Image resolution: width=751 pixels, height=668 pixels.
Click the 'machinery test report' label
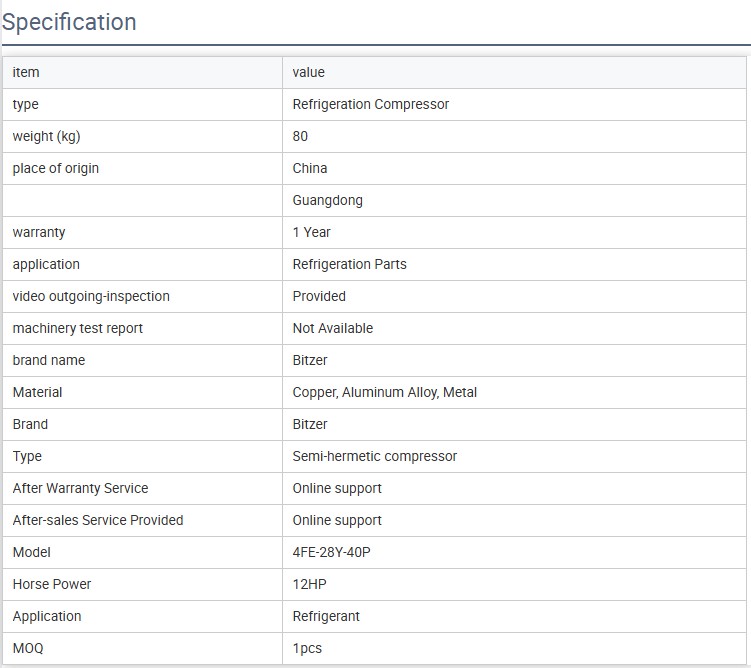click(78, 328)
